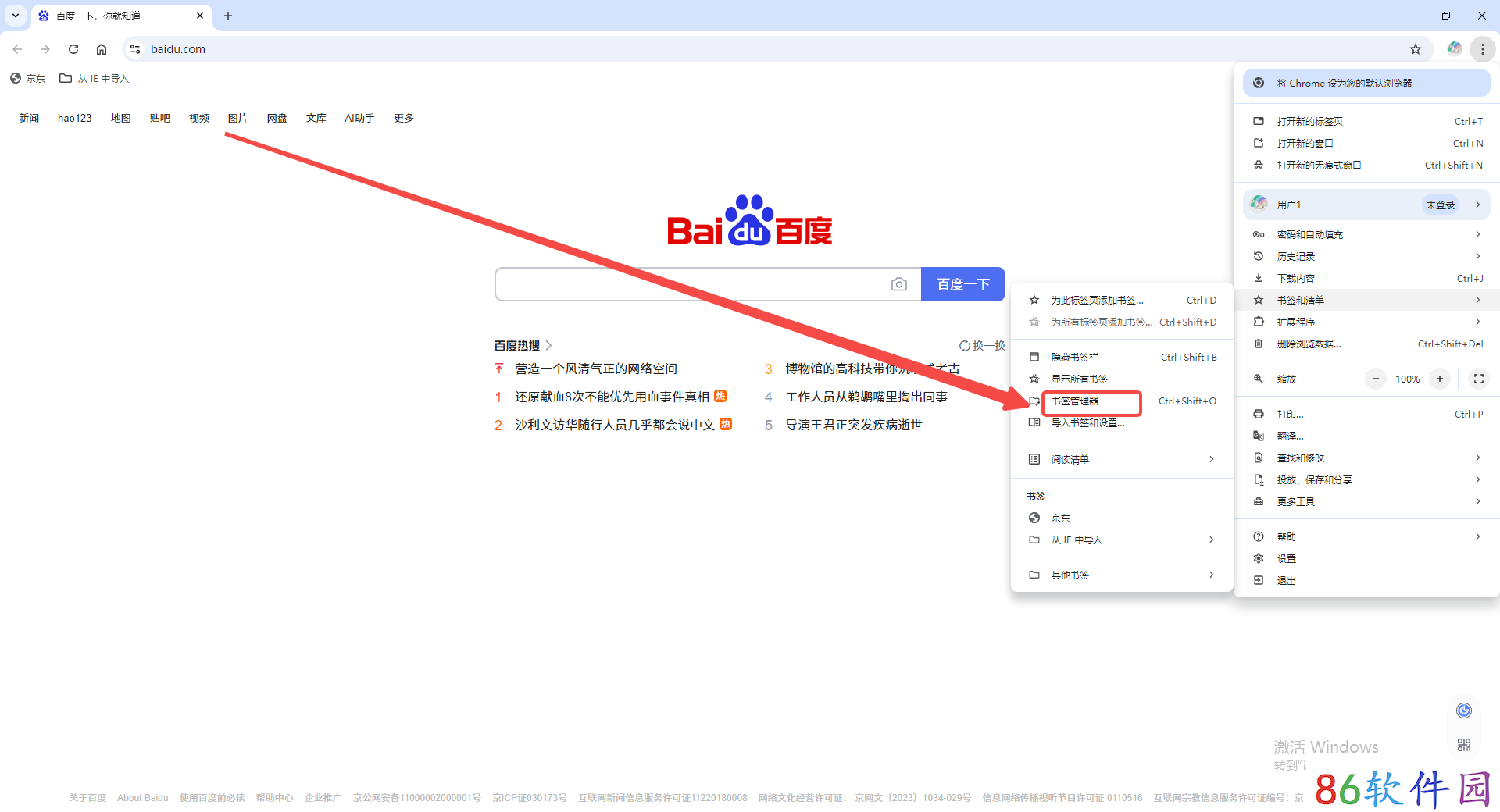Click the 百度一下 search button
Viewport: 1500px width, 812px height.
(963, 284)
